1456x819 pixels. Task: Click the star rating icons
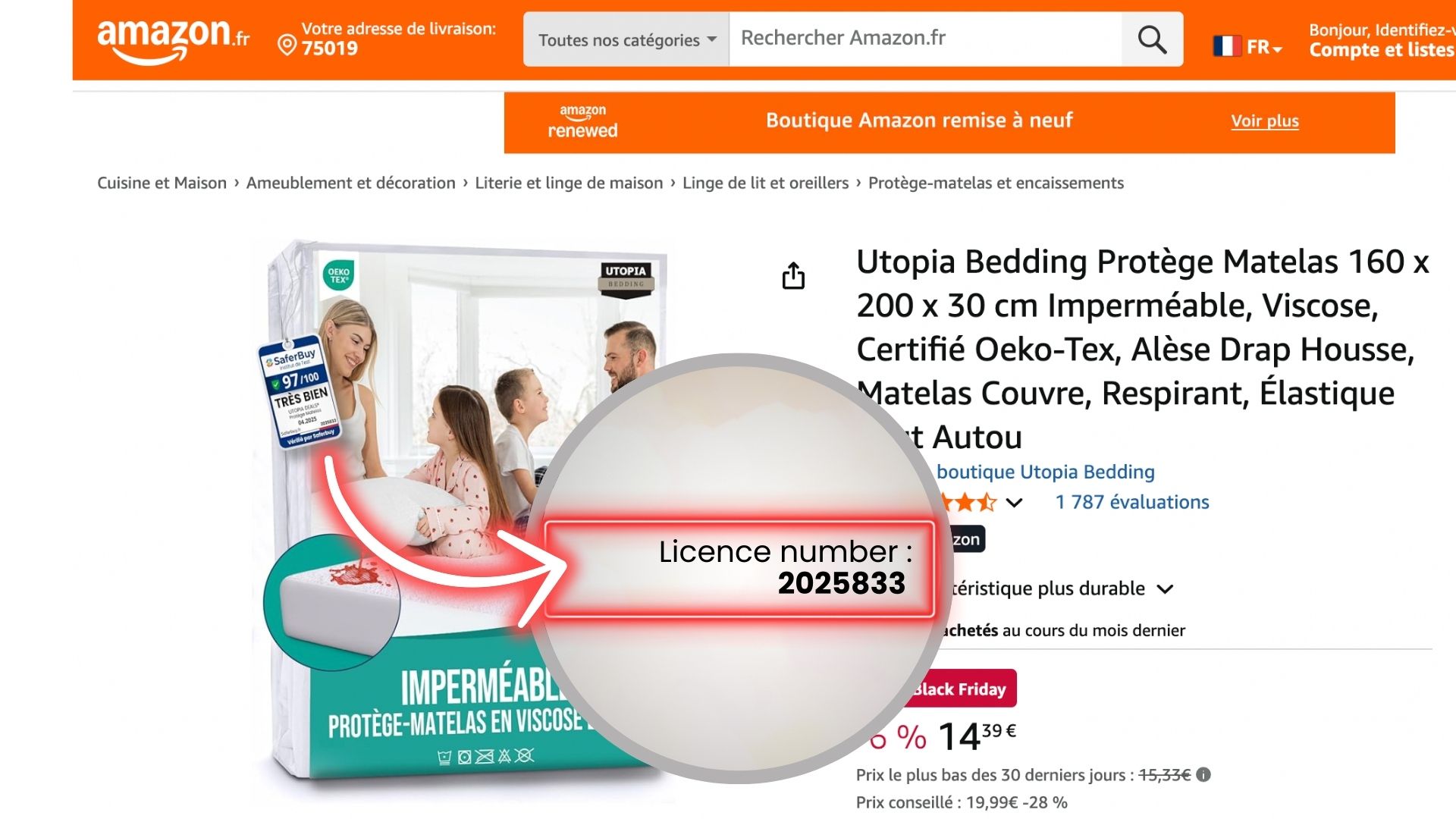967,502
